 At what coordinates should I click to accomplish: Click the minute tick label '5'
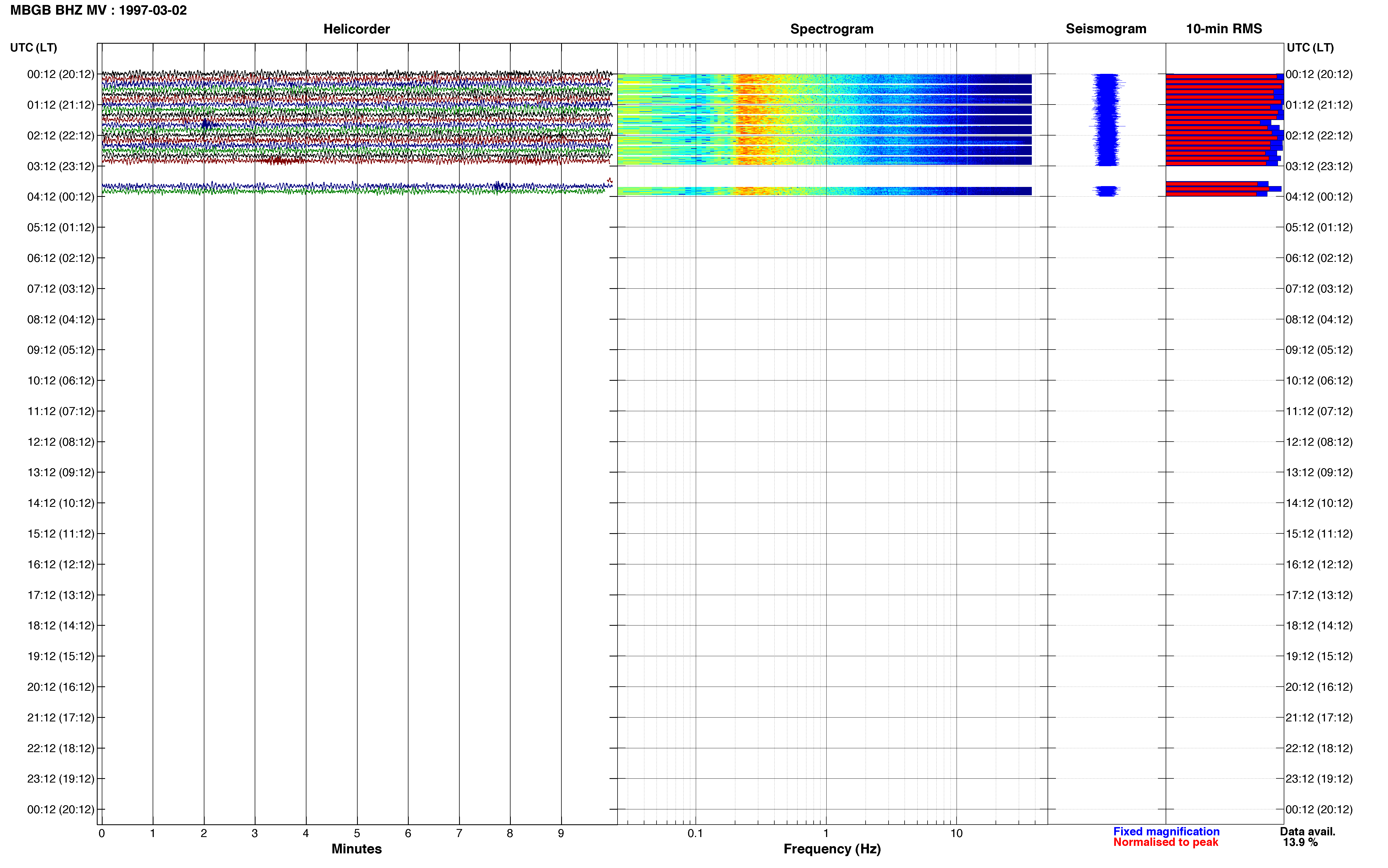point(356,833)
